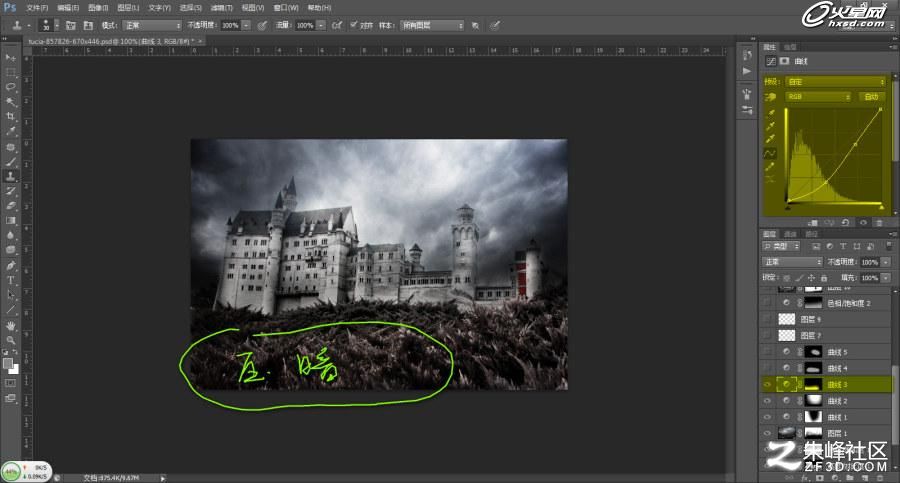900x483 pixels.
Task: Toggle the Aligned checkbox in options bar
Action: (x=354, y=25)
